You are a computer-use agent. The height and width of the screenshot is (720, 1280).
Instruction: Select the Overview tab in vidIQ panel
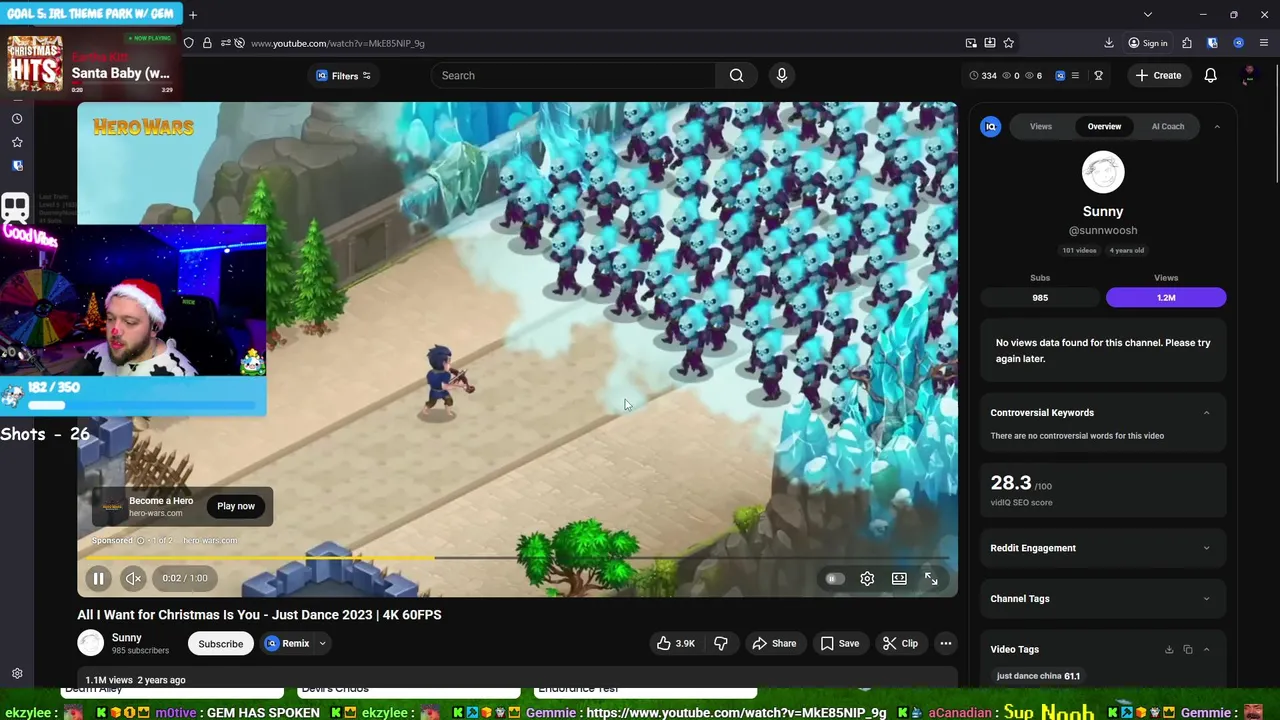[1104, 127]
